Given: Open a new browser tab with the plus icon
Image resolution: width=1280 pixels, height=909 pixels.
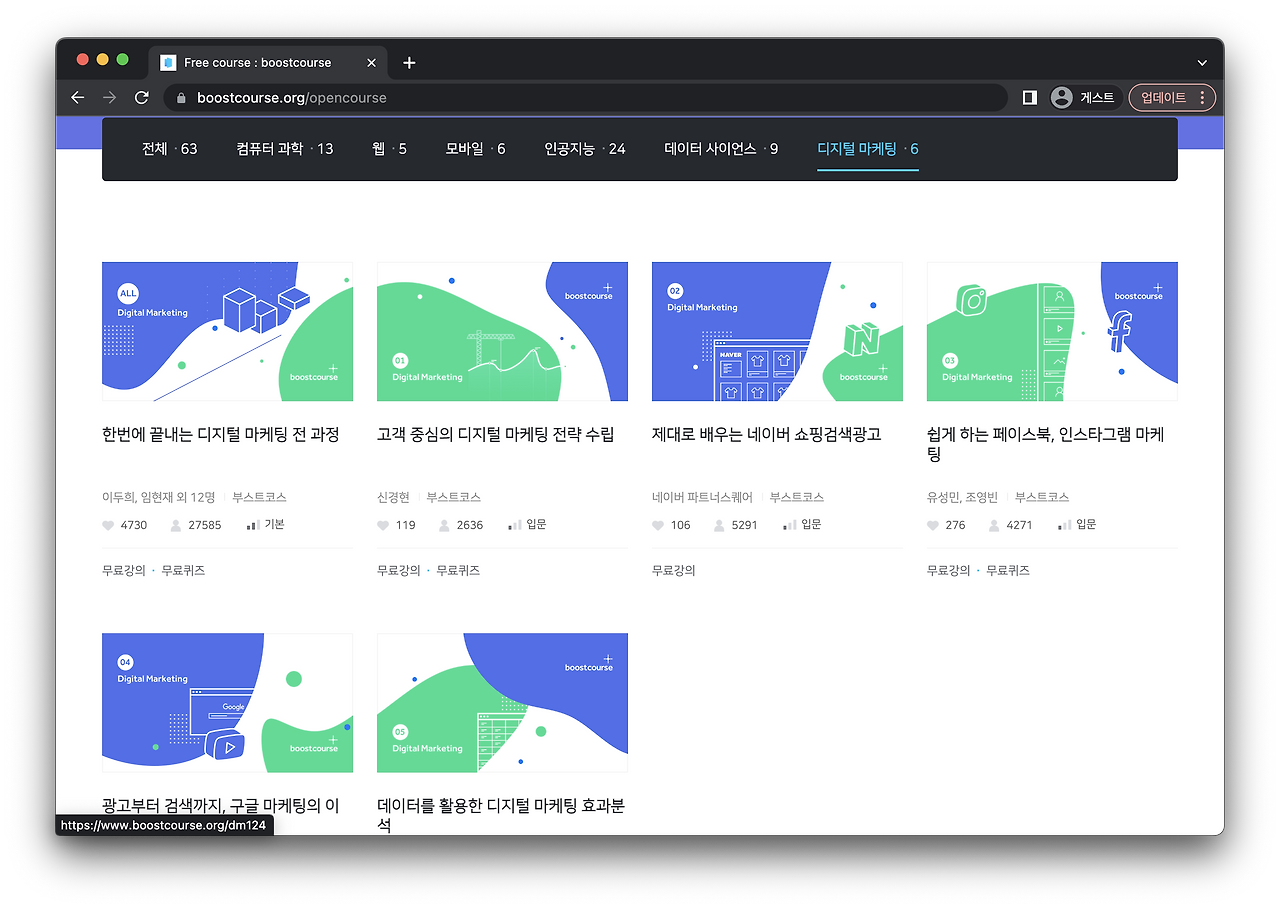Looking at the screenshot, I should click(408, 62).
